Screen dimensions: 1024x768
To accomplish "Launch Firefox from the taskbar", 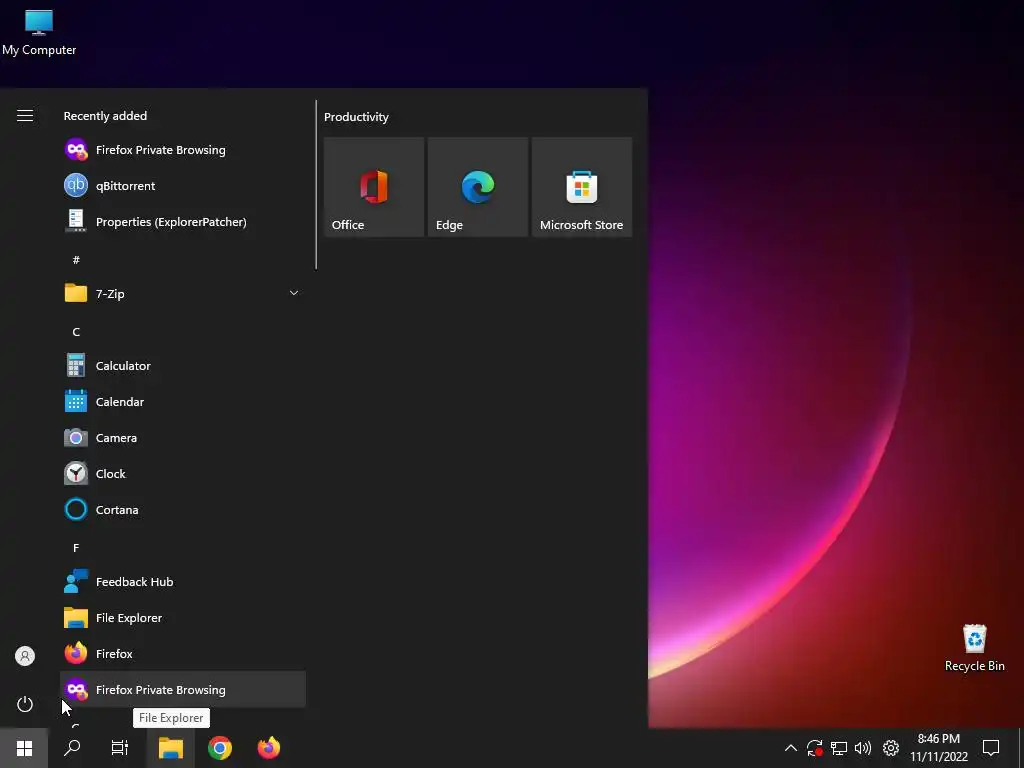I will pos(268,748).
